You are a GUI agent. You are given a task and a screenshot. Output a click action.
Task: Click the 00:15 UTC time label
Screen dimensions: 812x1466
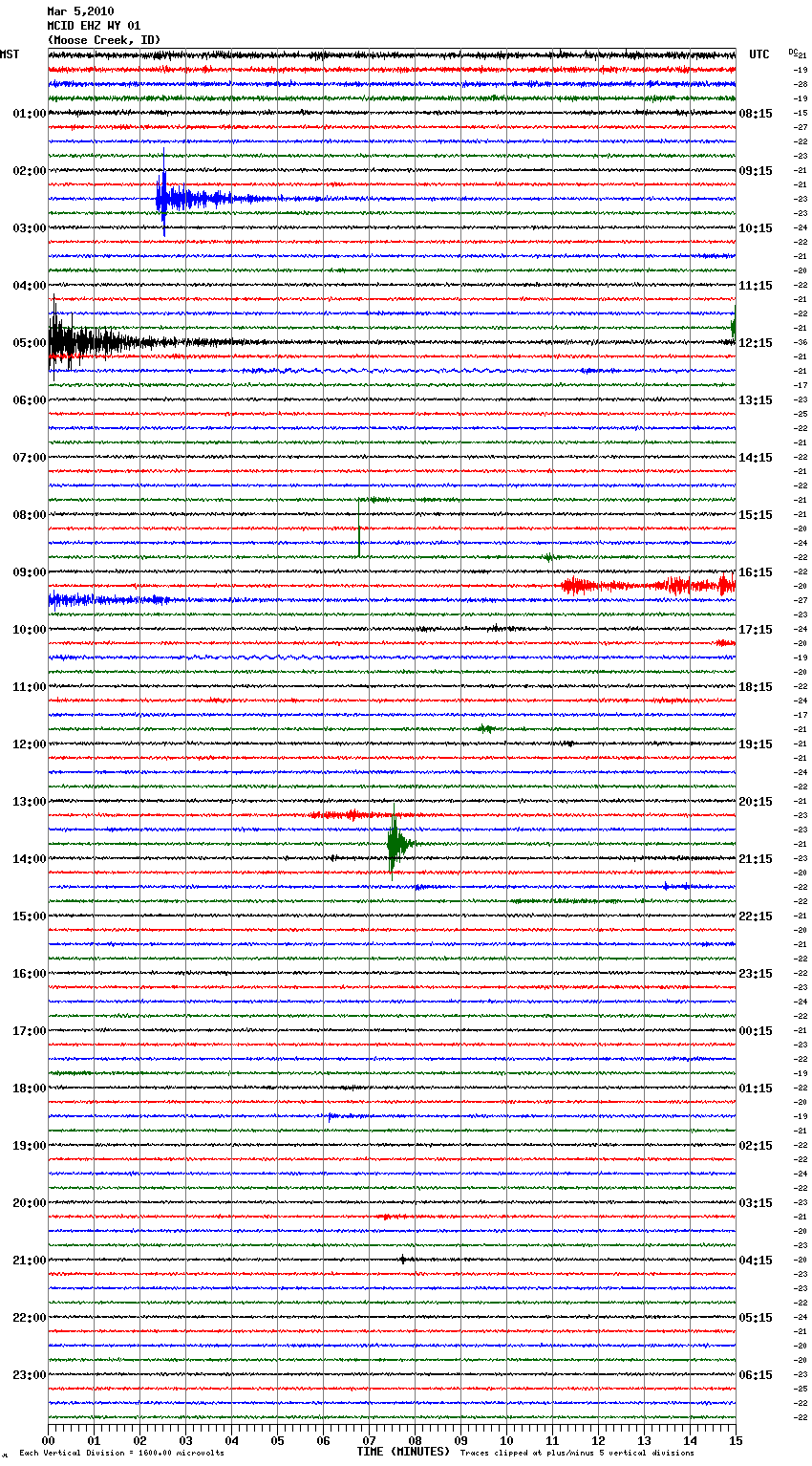(756, 1031)
